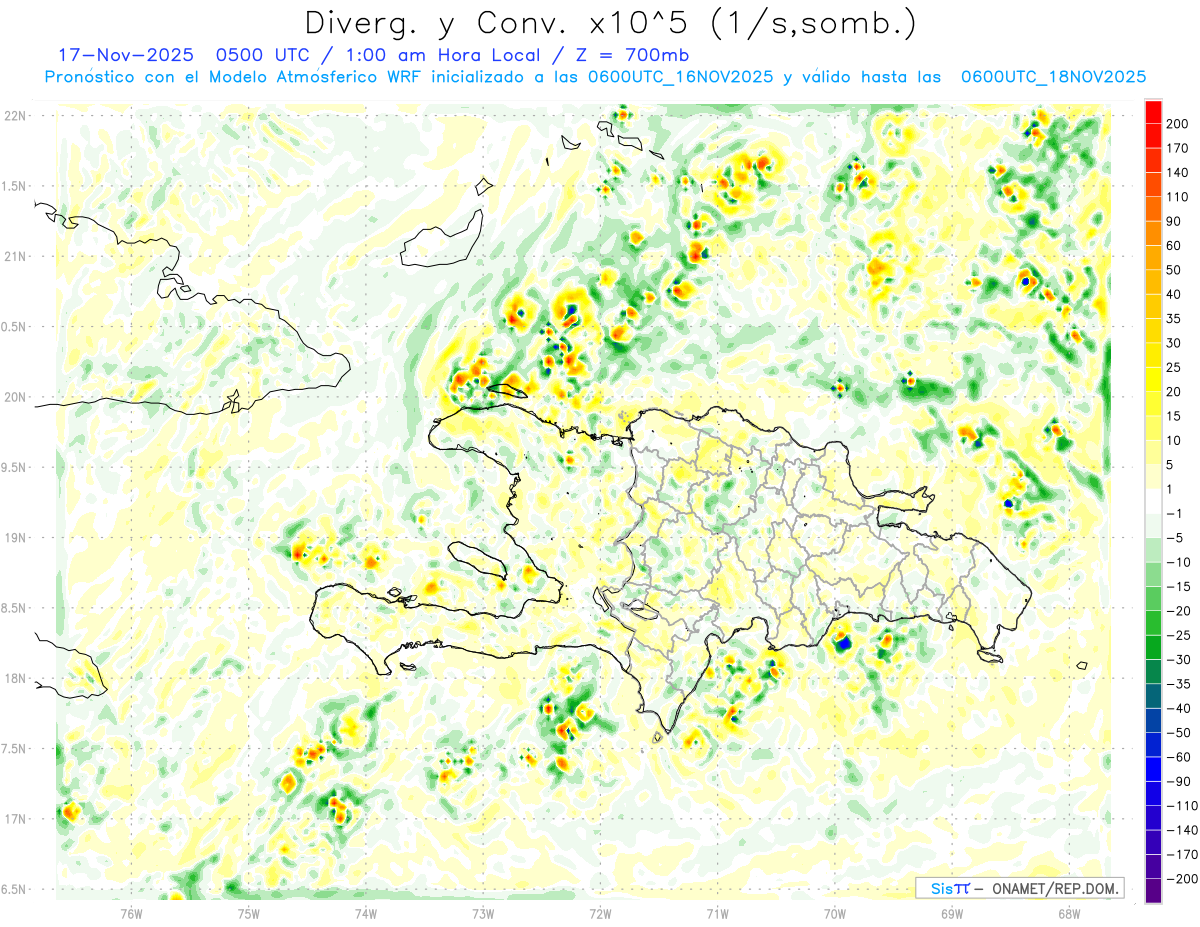Click the "76W" longitude label
The image size is (1200, 927).
131,913
